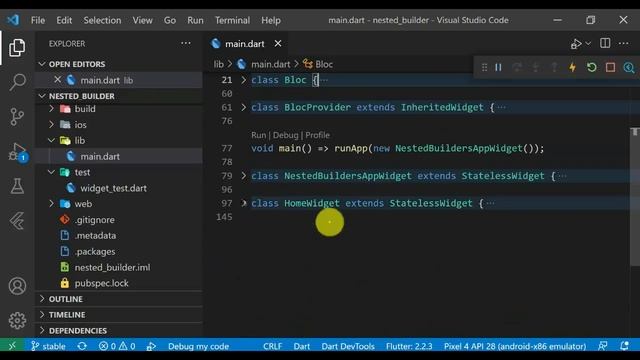Stop the debug session
Image resolution: width=640 pixels, height=360 pixels.
pos(610,67)
